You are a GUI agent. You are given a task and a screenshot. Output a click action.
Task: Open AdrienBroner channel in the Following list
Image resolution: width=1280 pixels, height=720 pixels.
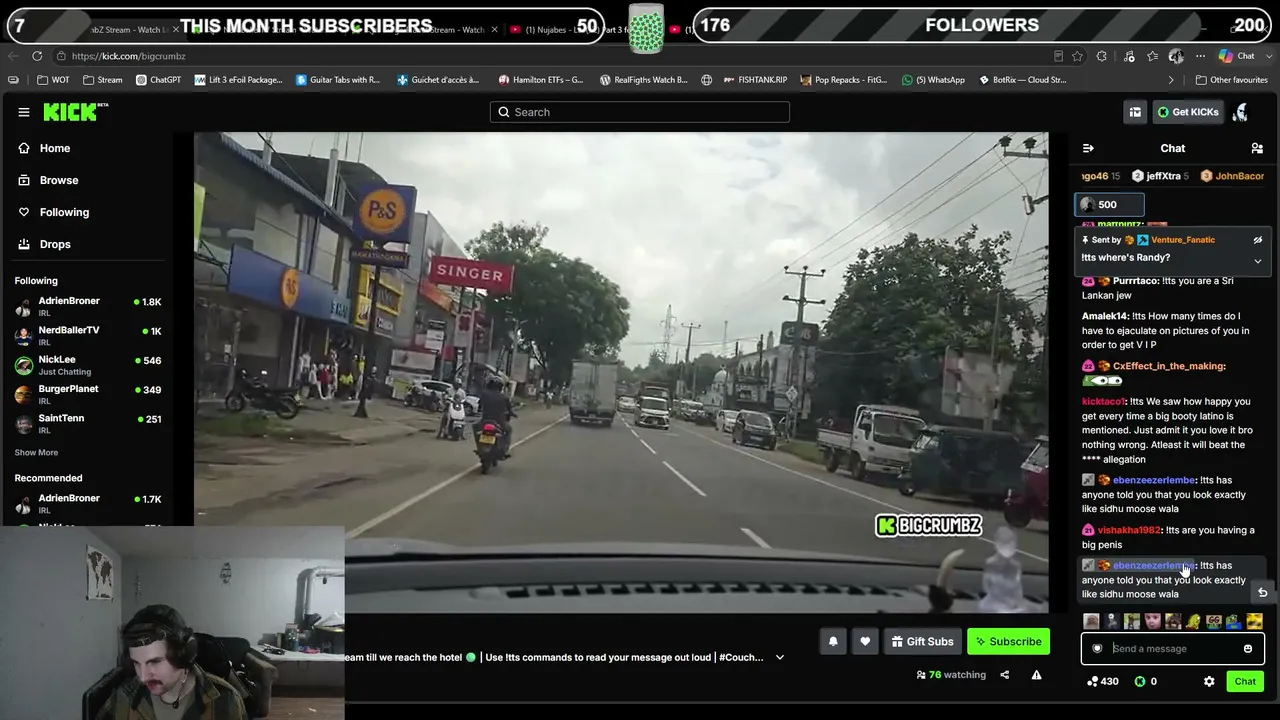pos(88,307)
